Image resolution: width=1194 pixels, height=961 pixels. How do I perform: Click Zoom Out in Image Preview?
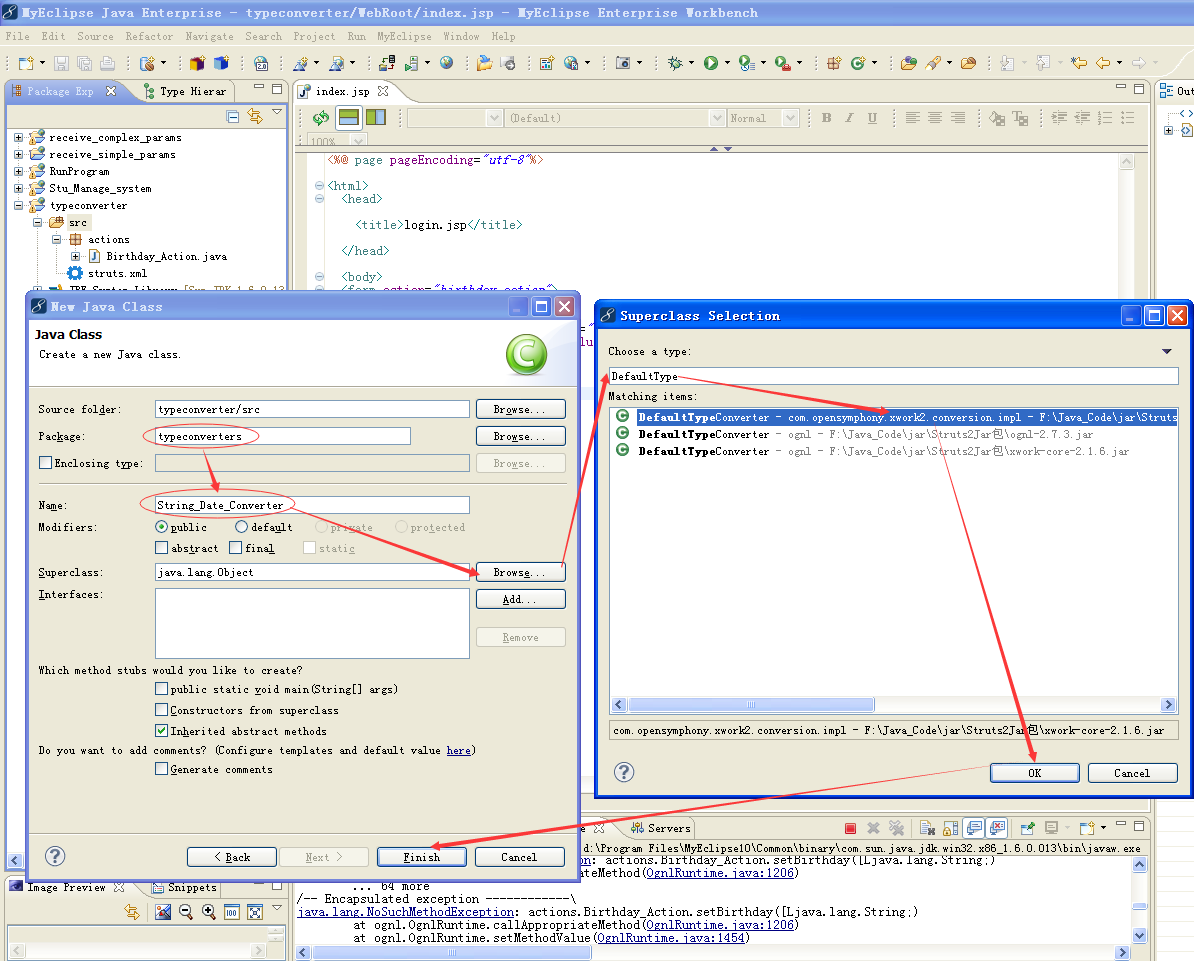point(185,912)
